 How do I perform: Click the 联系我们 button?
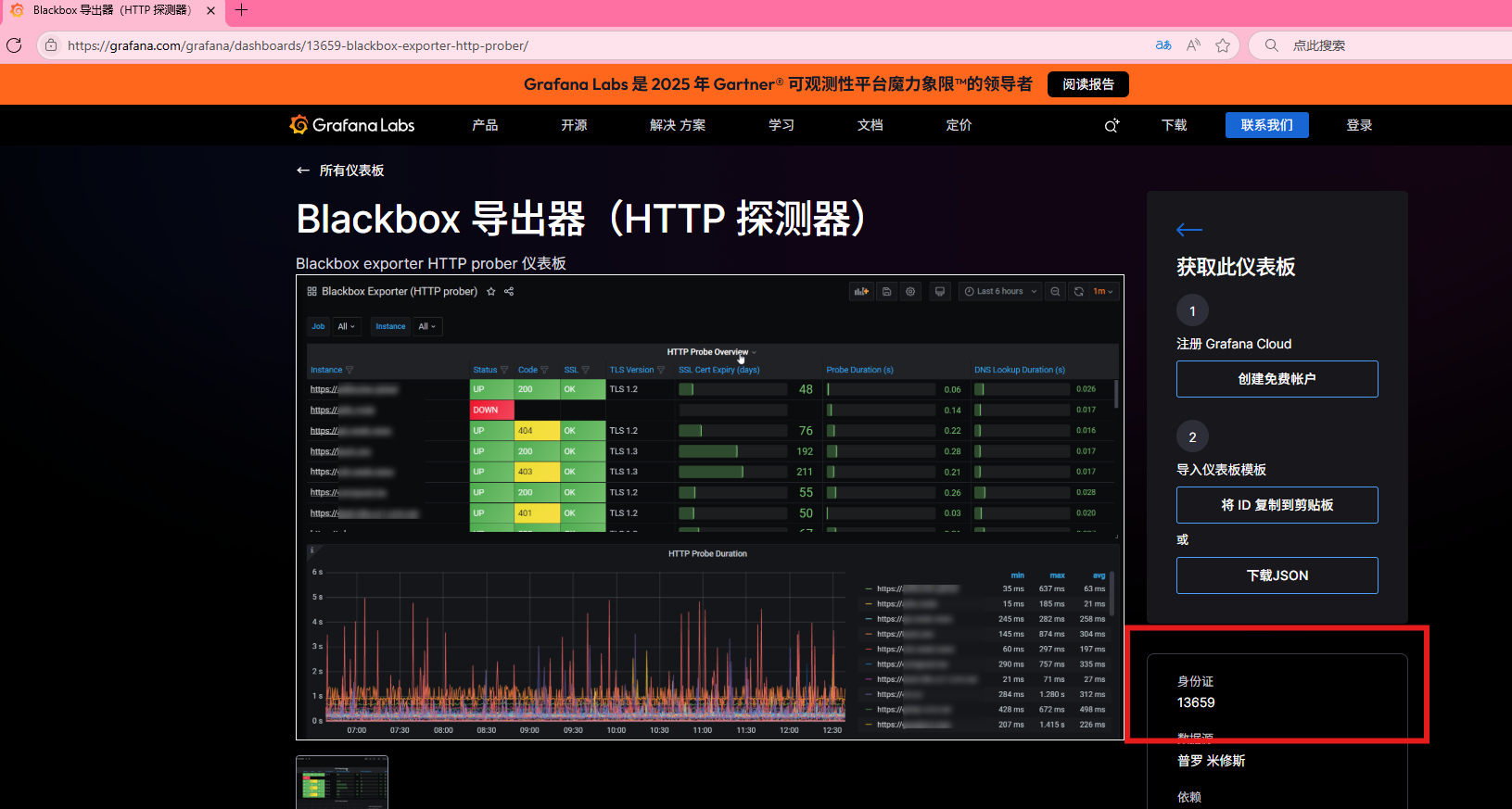(x=1267, y=125)
